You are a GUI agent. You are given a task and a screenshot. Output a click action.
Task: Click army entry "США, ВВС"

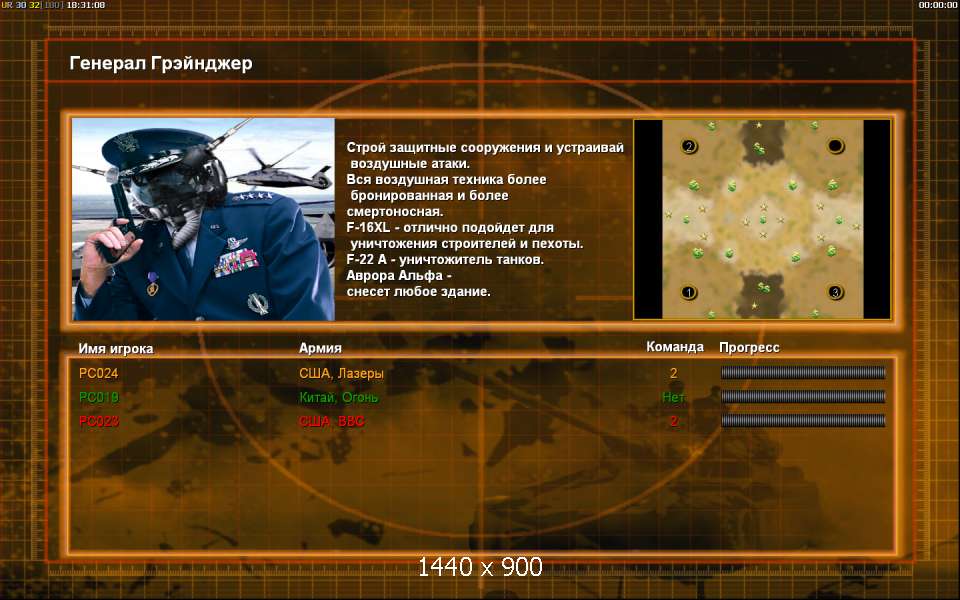click(331, 421)
